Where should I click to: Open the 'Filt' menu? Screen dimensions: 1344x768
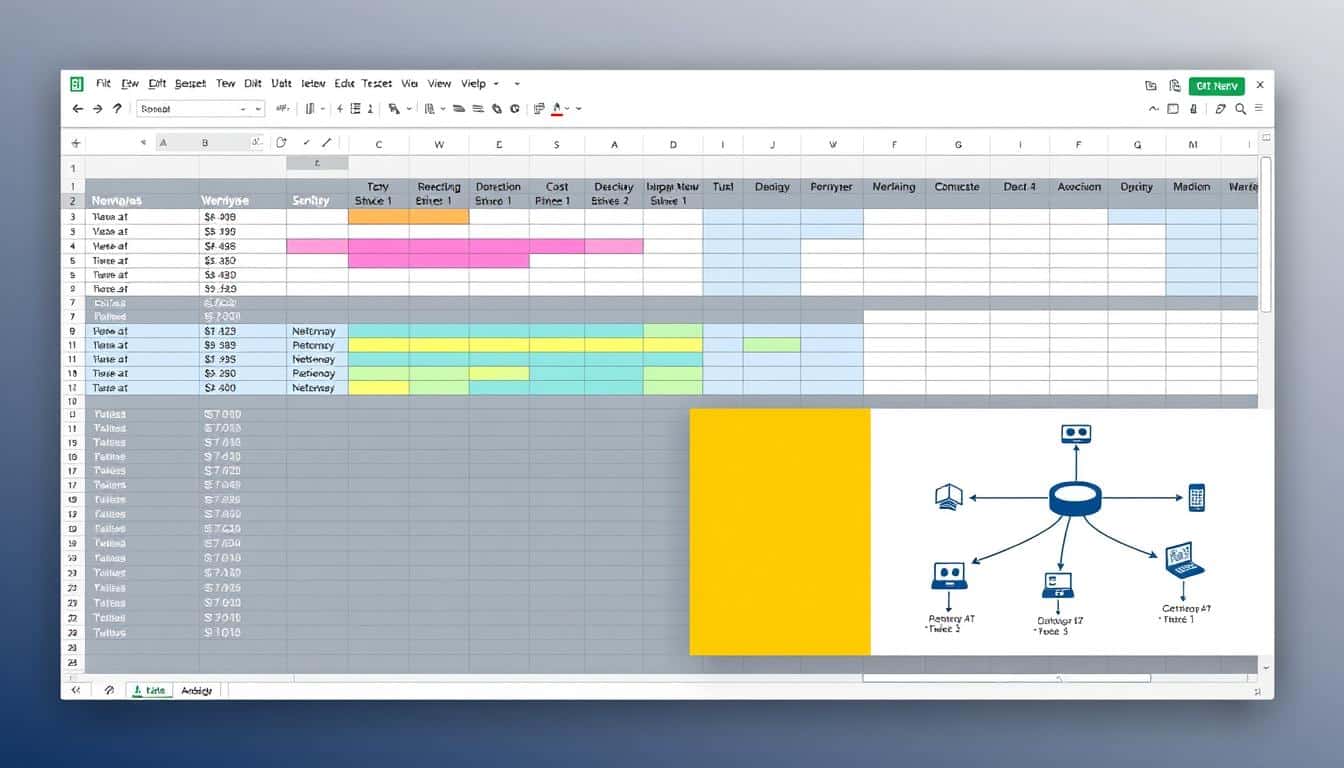(x=103, y=85)
